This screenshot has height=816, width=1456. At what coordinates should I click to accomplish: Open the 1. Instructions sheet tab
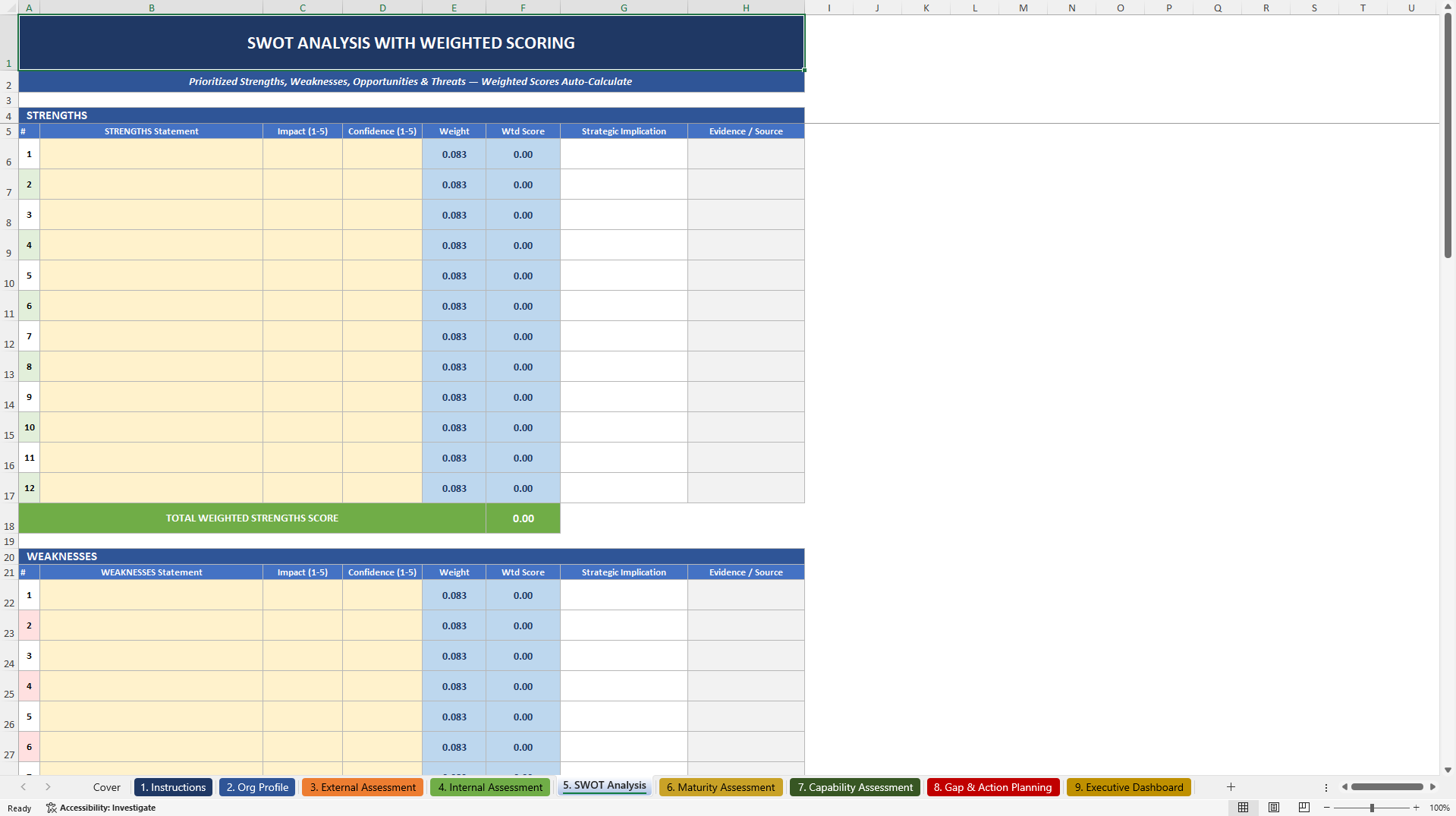173,787
